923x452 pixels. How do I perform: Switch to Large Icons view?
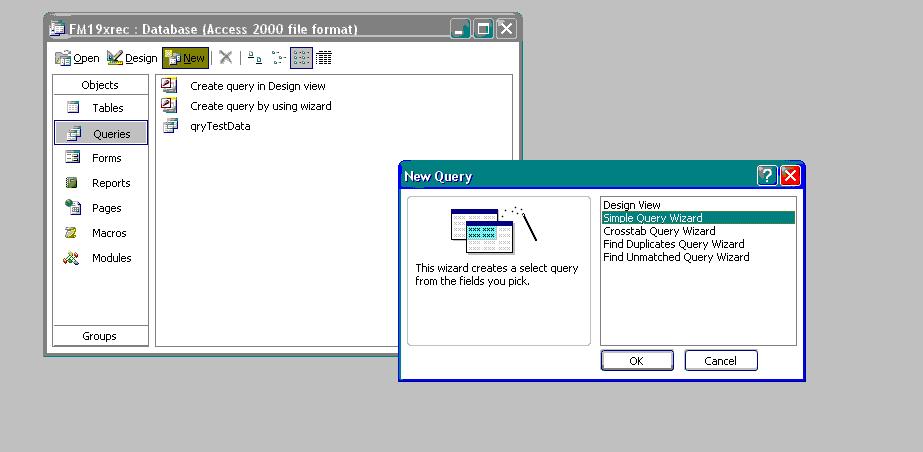pyautogui.click(x=254, y=58)
